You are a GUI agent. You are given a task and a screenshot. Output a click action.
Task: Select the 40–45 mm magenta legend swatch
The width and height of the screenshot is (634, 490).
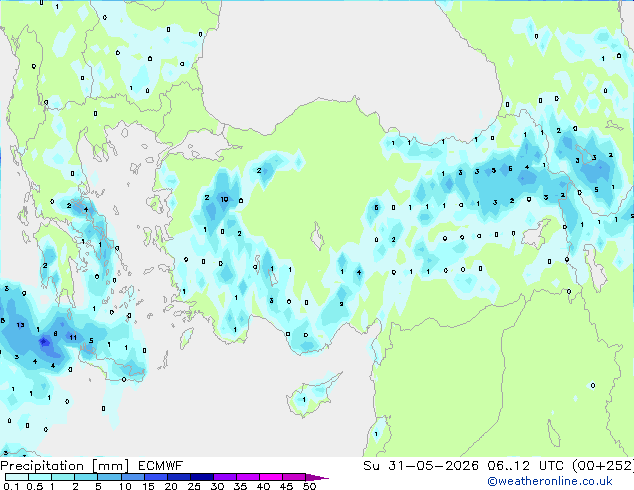click(271, 477)
